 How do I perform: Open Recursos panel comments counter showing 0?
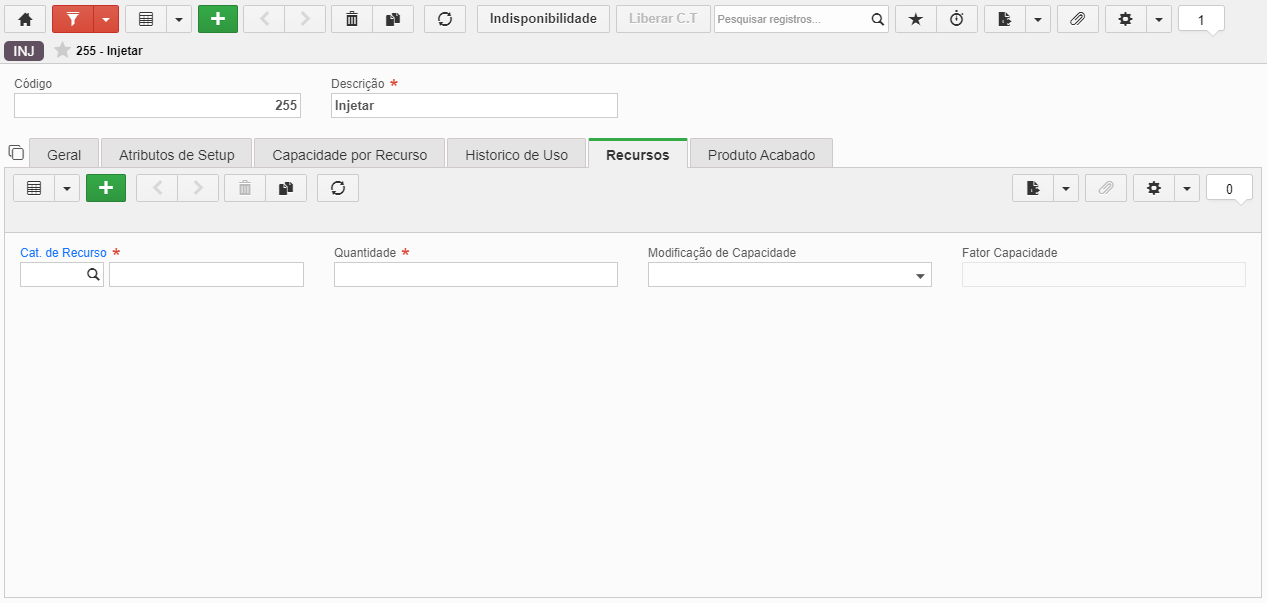tap(1229, 189)
